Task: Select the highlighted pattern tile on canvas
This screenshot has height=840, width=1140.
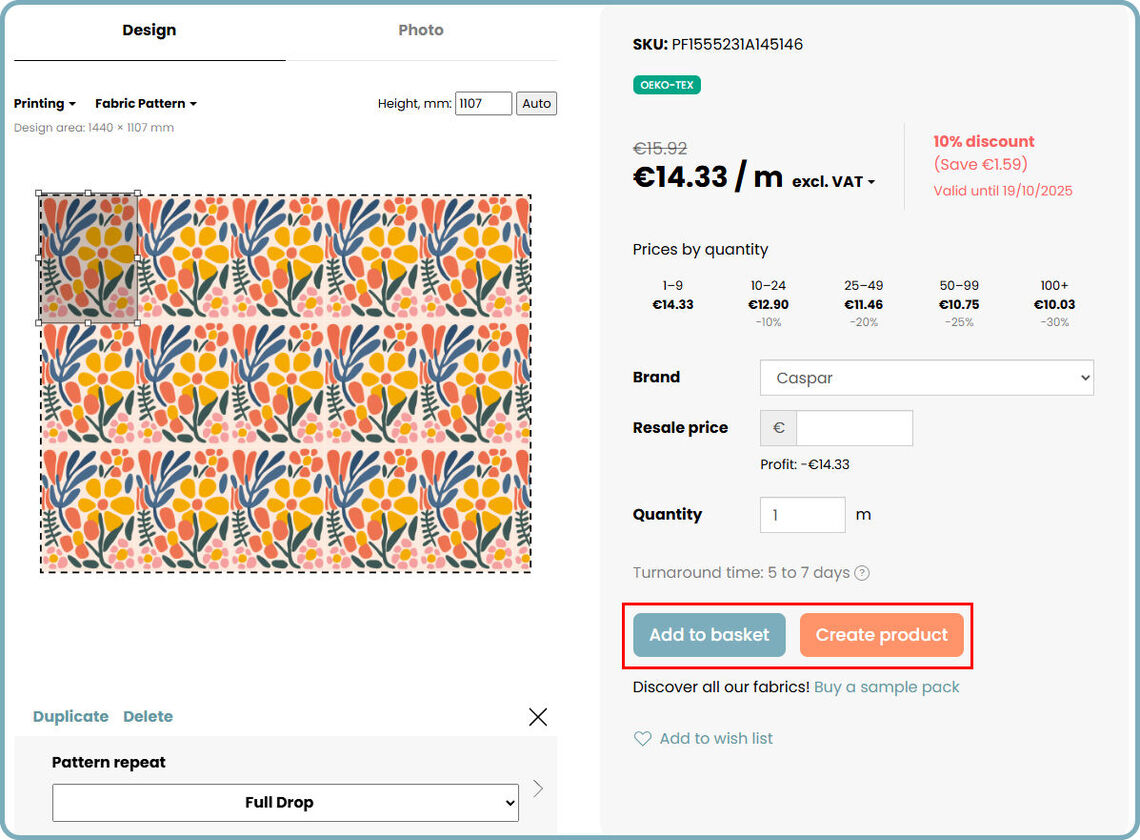Action: tap(88, 258)
